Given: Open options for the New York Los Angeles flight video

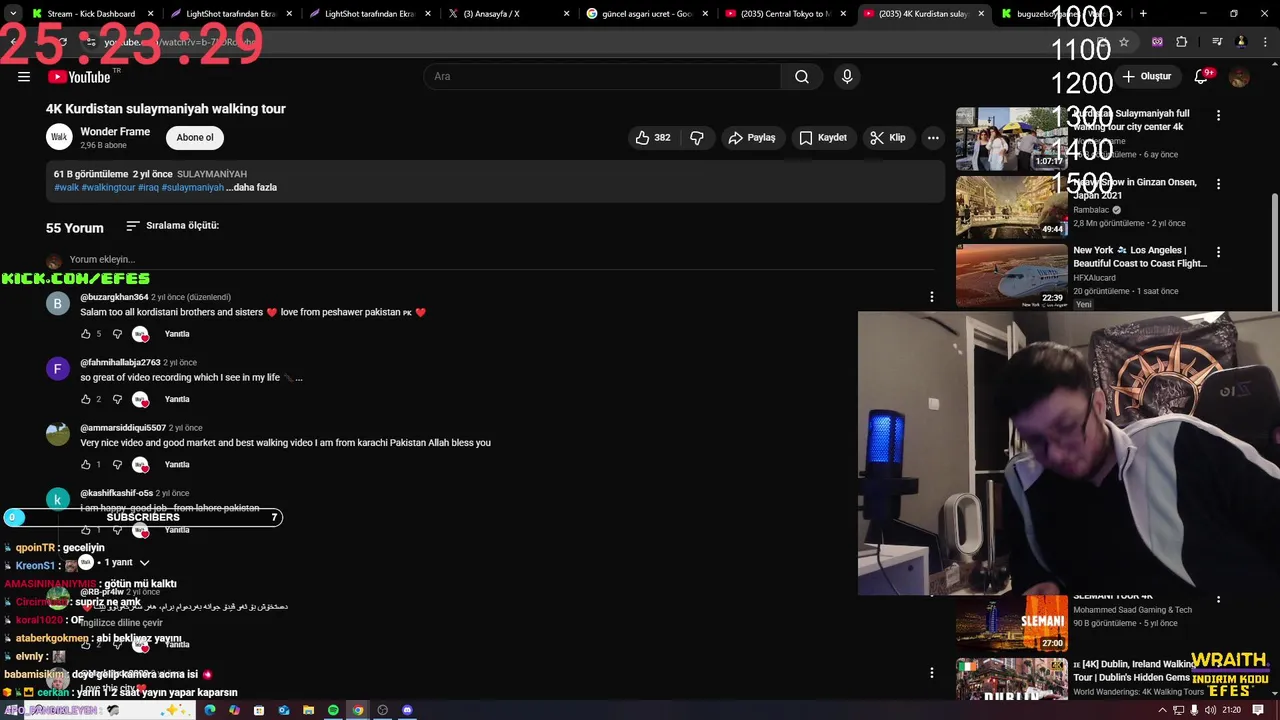Looking at the screenshot, I should pos(1218,252).
